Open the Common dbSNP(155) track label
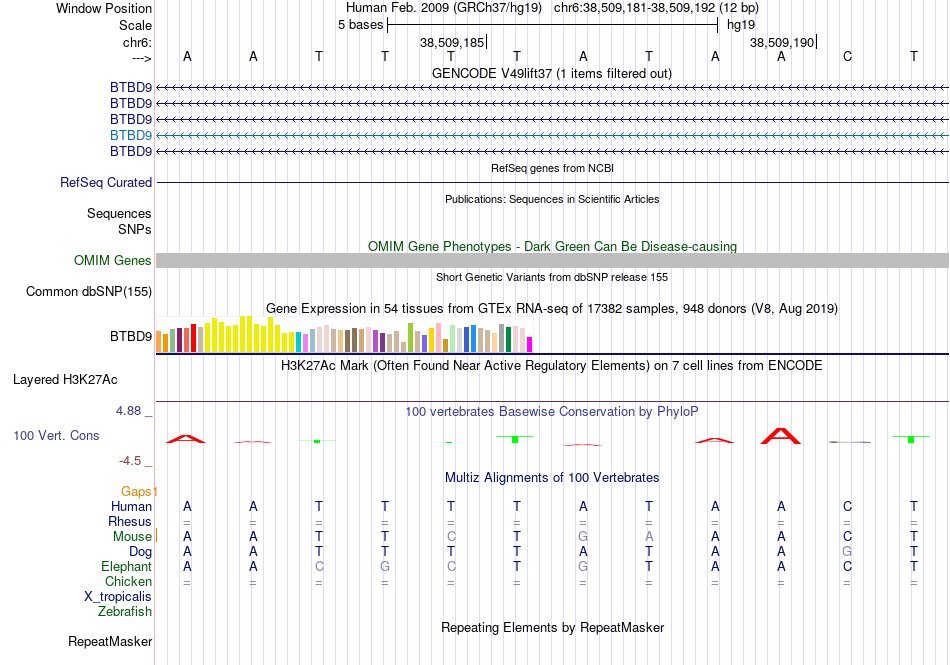 (89, 291)
